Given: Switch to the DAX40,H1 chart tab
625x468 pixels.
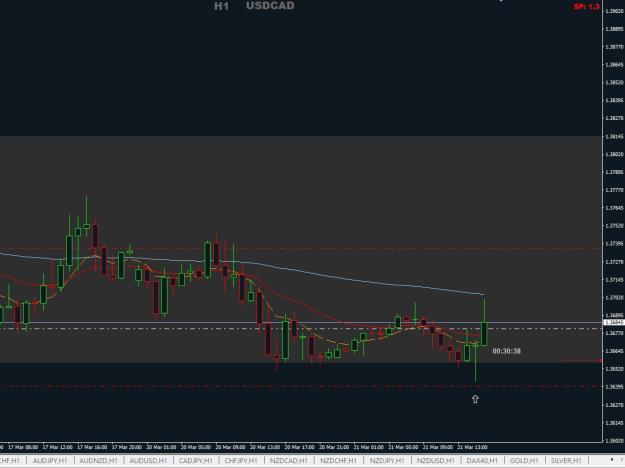Looking at the screenshot, I should [482, 460].
